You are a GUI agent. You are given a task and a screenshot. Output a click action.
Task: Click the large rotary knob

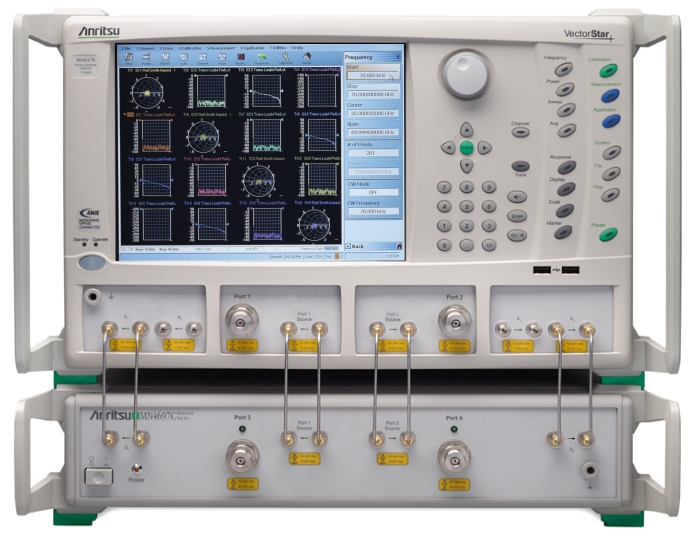click(x=466, y=74)
